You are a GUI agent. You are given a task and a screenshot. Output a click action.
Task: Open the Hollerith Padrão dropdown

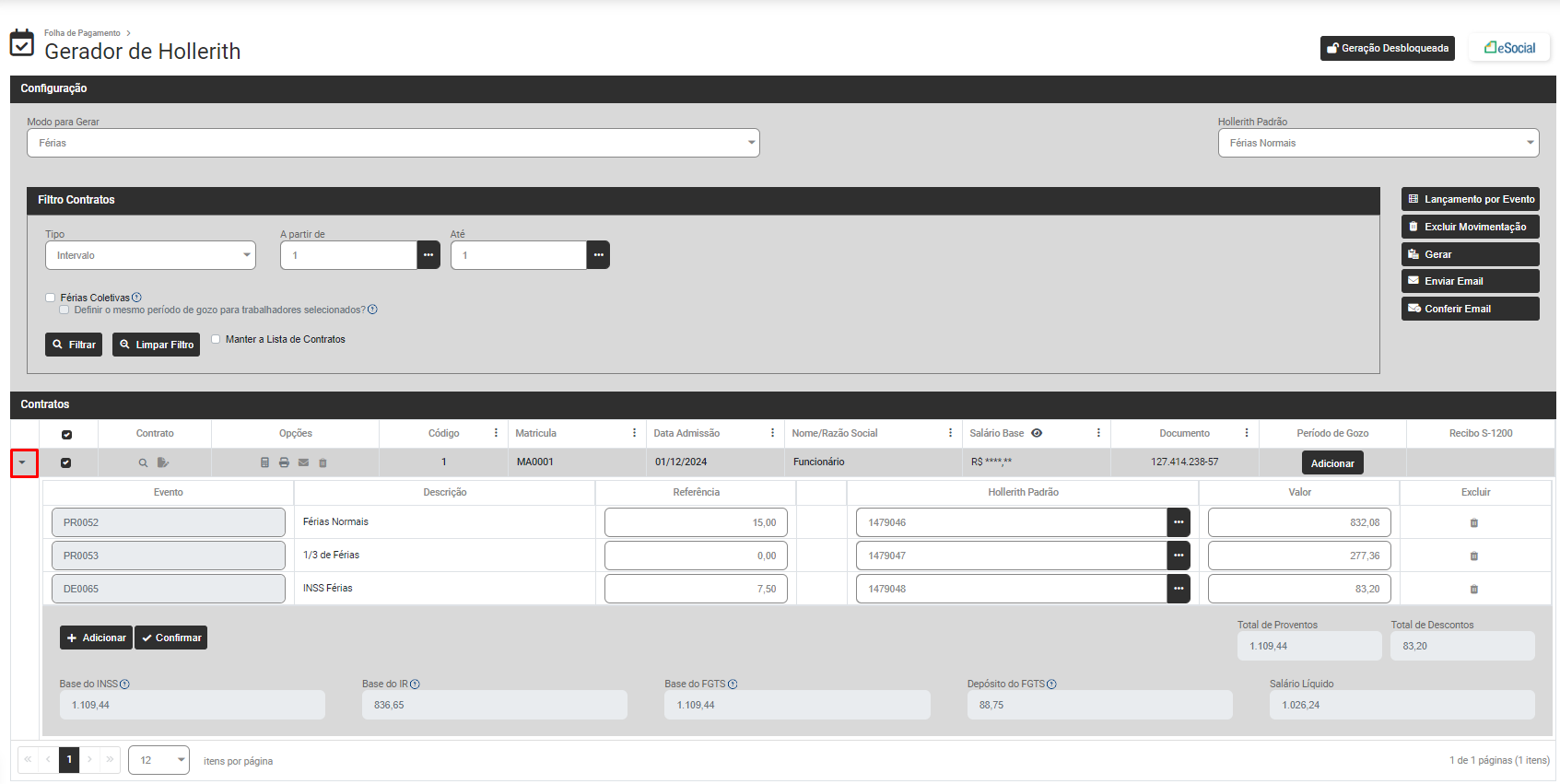[1378, 143]
